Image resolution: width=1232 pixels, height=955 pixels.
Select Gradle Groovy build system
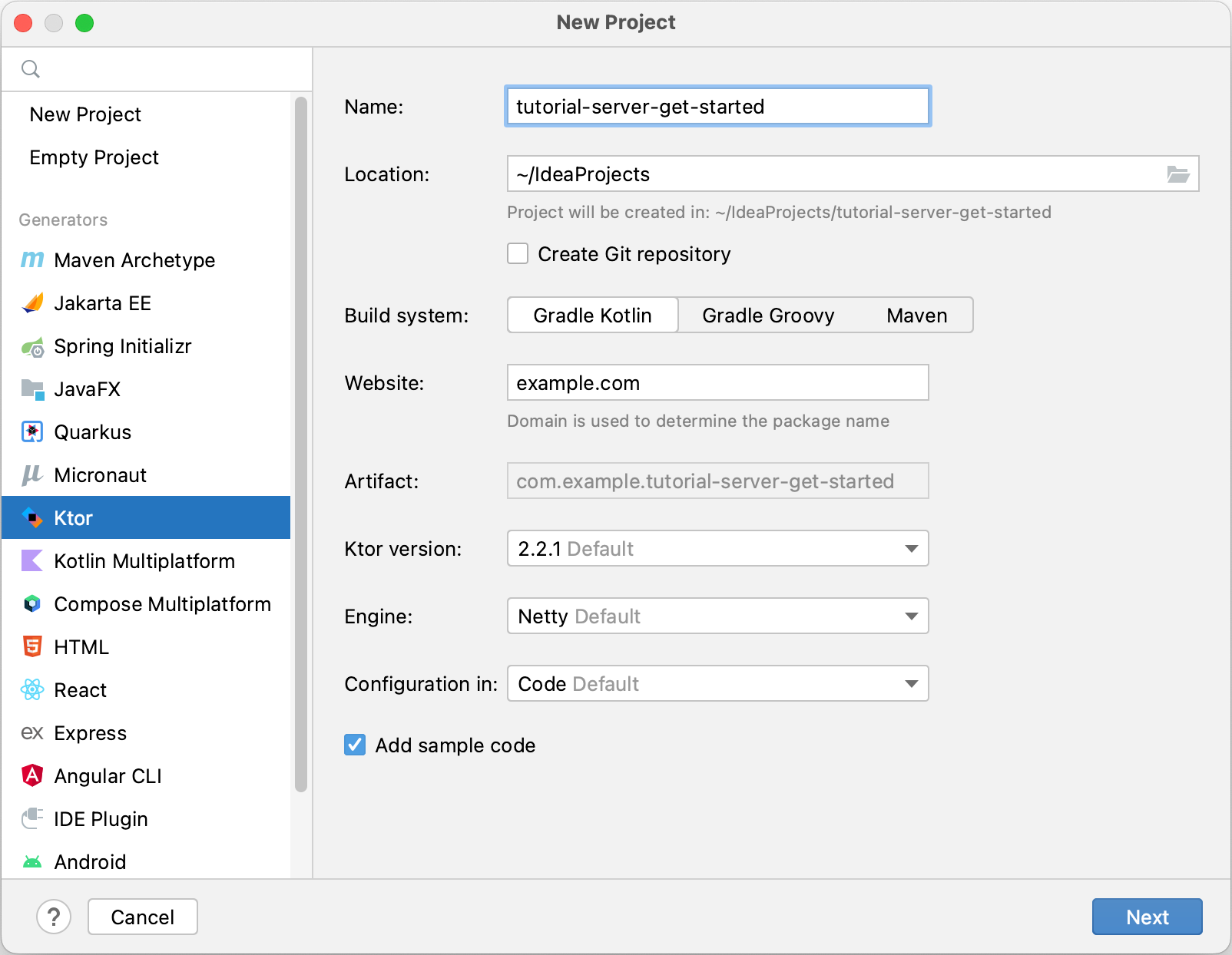[768, 316]
